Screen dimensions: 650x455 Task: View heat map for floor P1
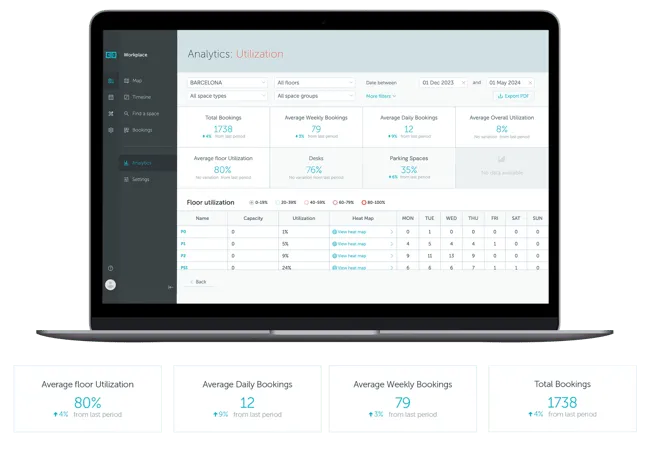click(349, 244)
